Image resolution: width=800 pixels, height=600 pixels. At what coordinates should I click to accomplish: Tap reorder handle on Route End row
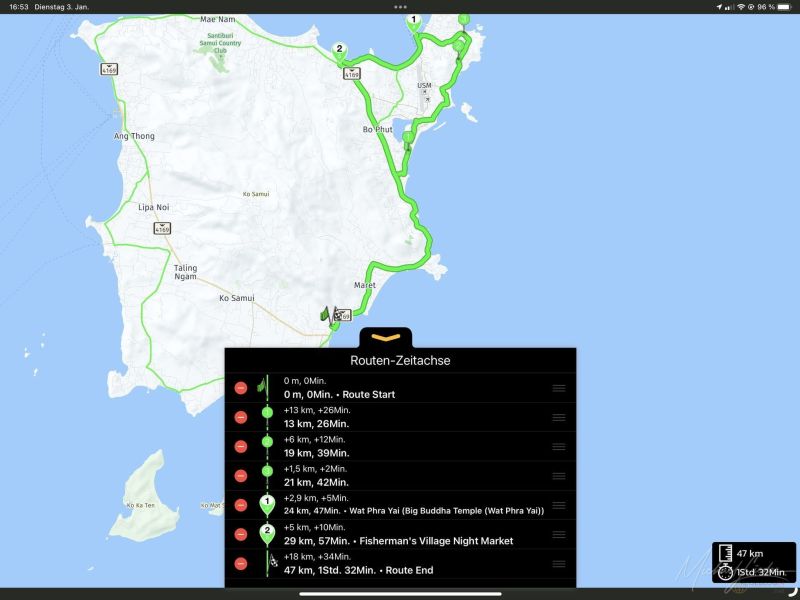(x=558, y=563)
